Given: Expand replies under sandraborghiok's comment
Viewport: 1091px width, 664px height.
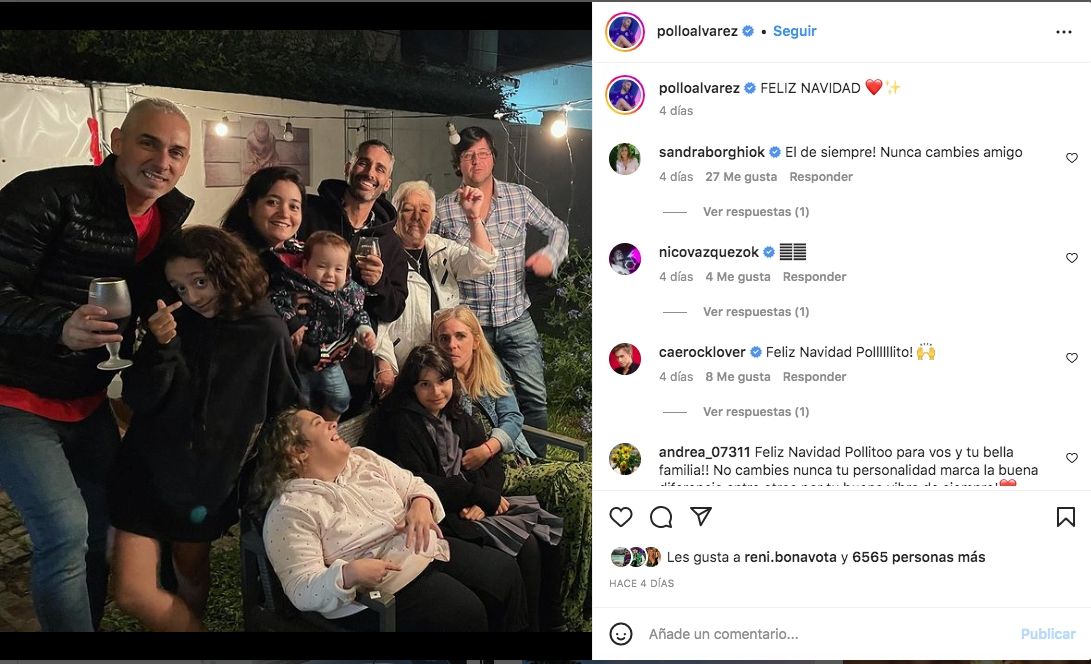Looking at the screenshot, I should (x=755, y=212).
